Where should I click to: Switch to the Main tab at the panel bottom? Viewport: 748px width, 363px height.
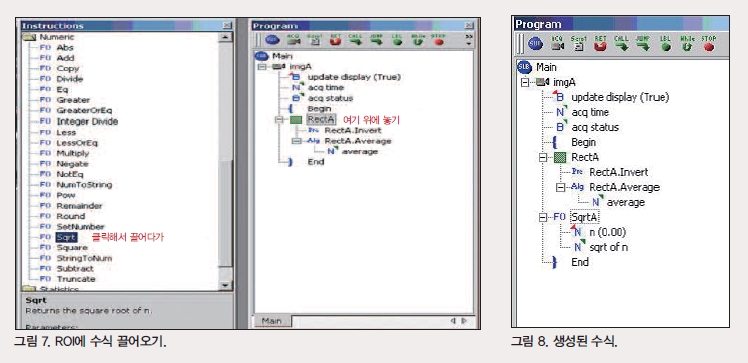271,322
